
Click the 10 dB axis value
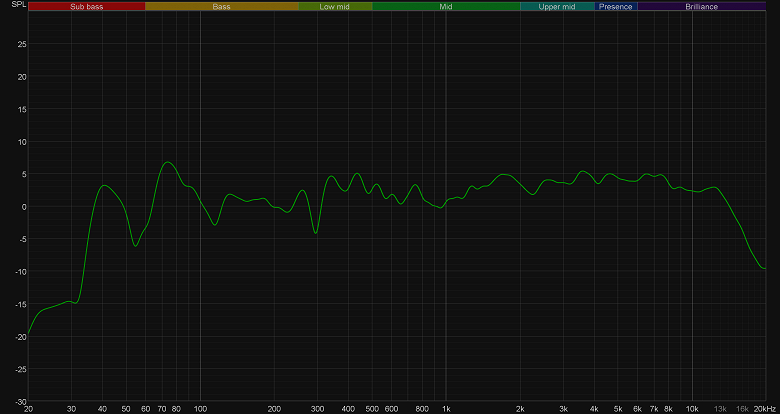(22, 141)
